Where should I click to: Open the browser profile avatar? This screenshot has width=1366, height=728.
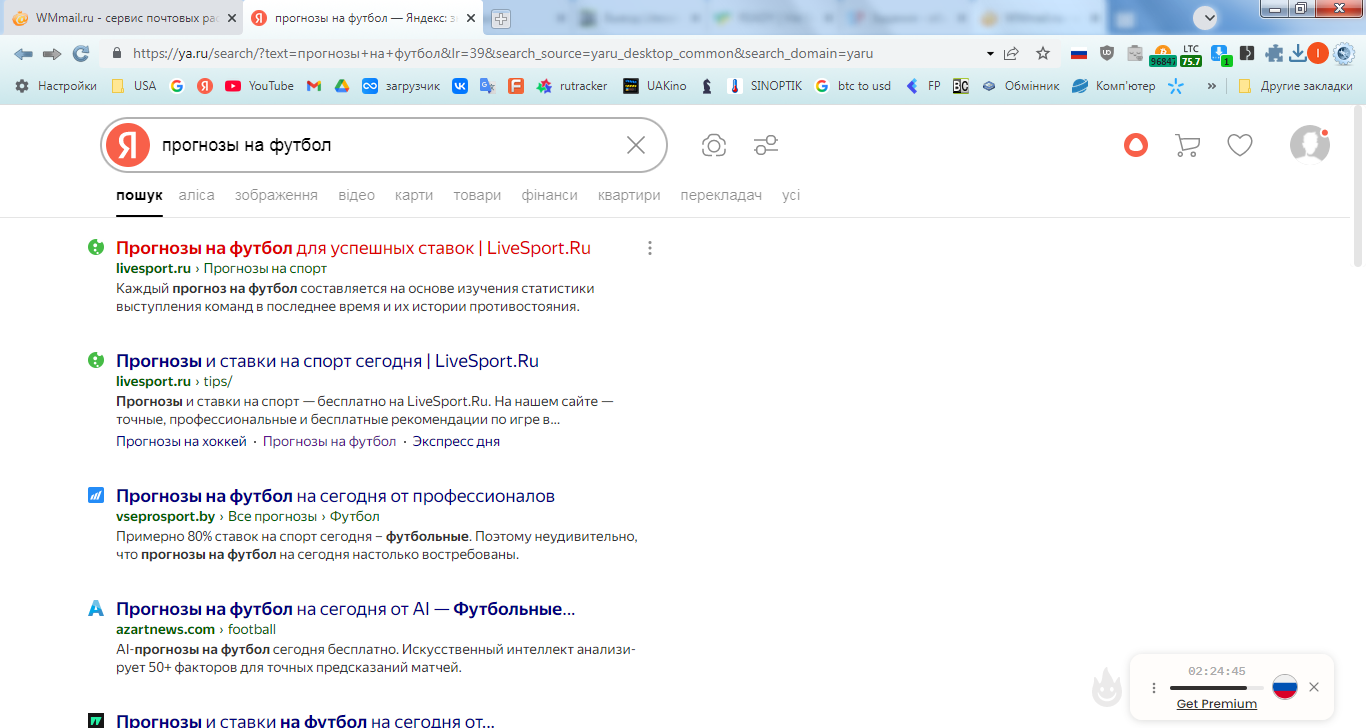[x=1317, y=54]
